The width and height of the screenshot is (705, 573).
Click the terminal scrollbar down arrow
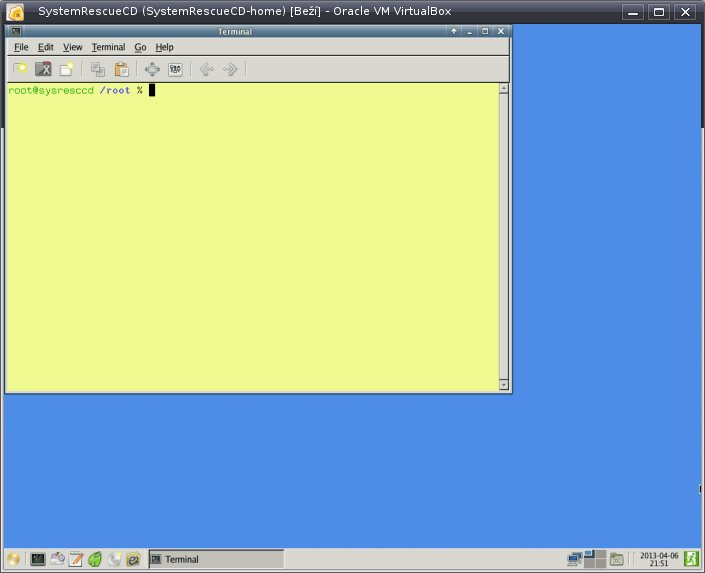coord(504,385)
